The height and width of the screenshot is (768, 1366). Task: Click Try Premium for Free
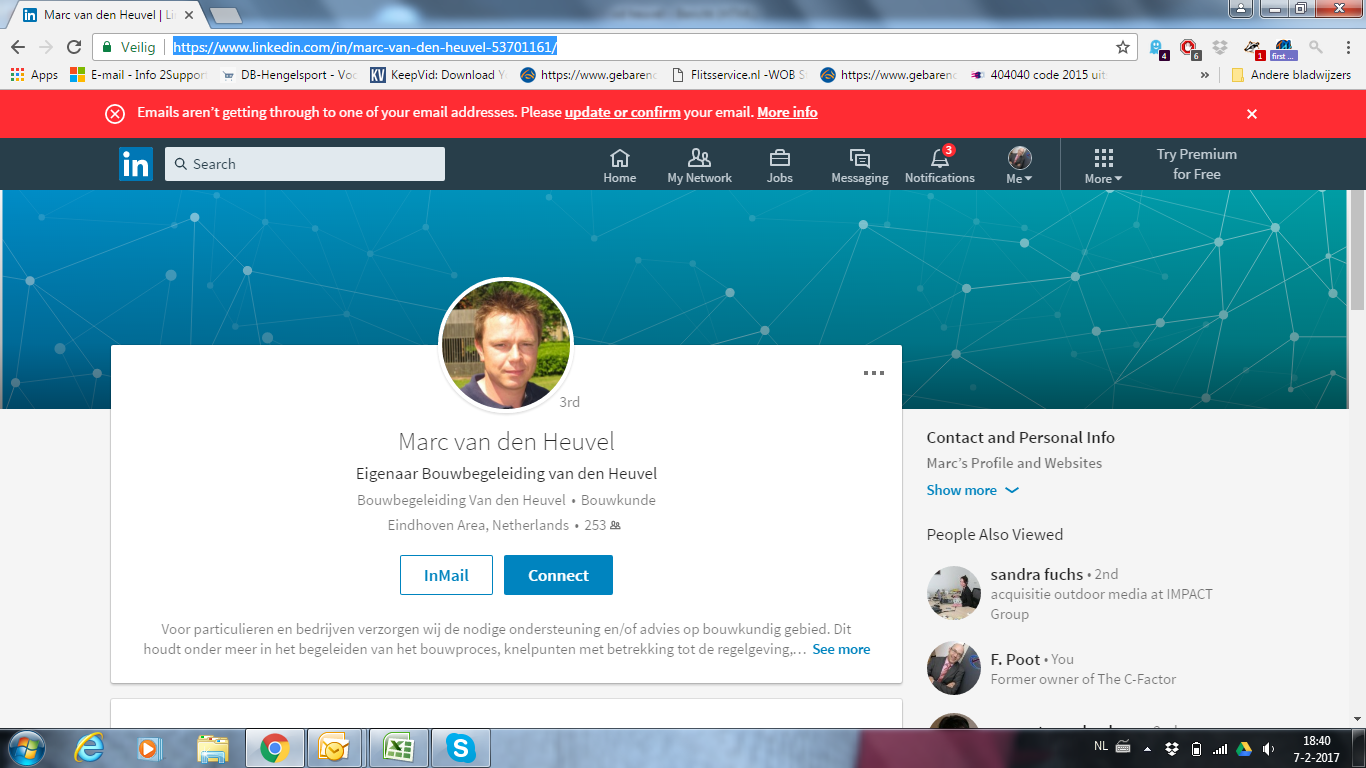[1197, 164]
